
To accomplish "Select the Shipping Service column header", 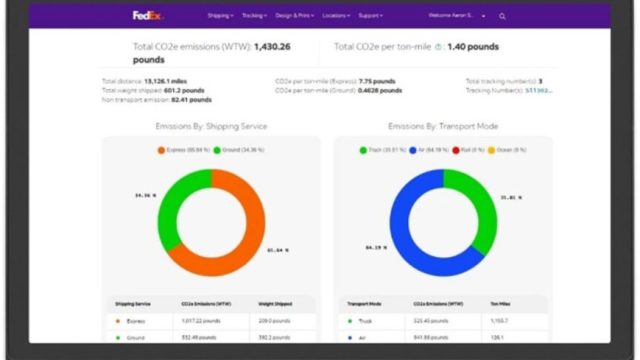I will coord(133,304).
